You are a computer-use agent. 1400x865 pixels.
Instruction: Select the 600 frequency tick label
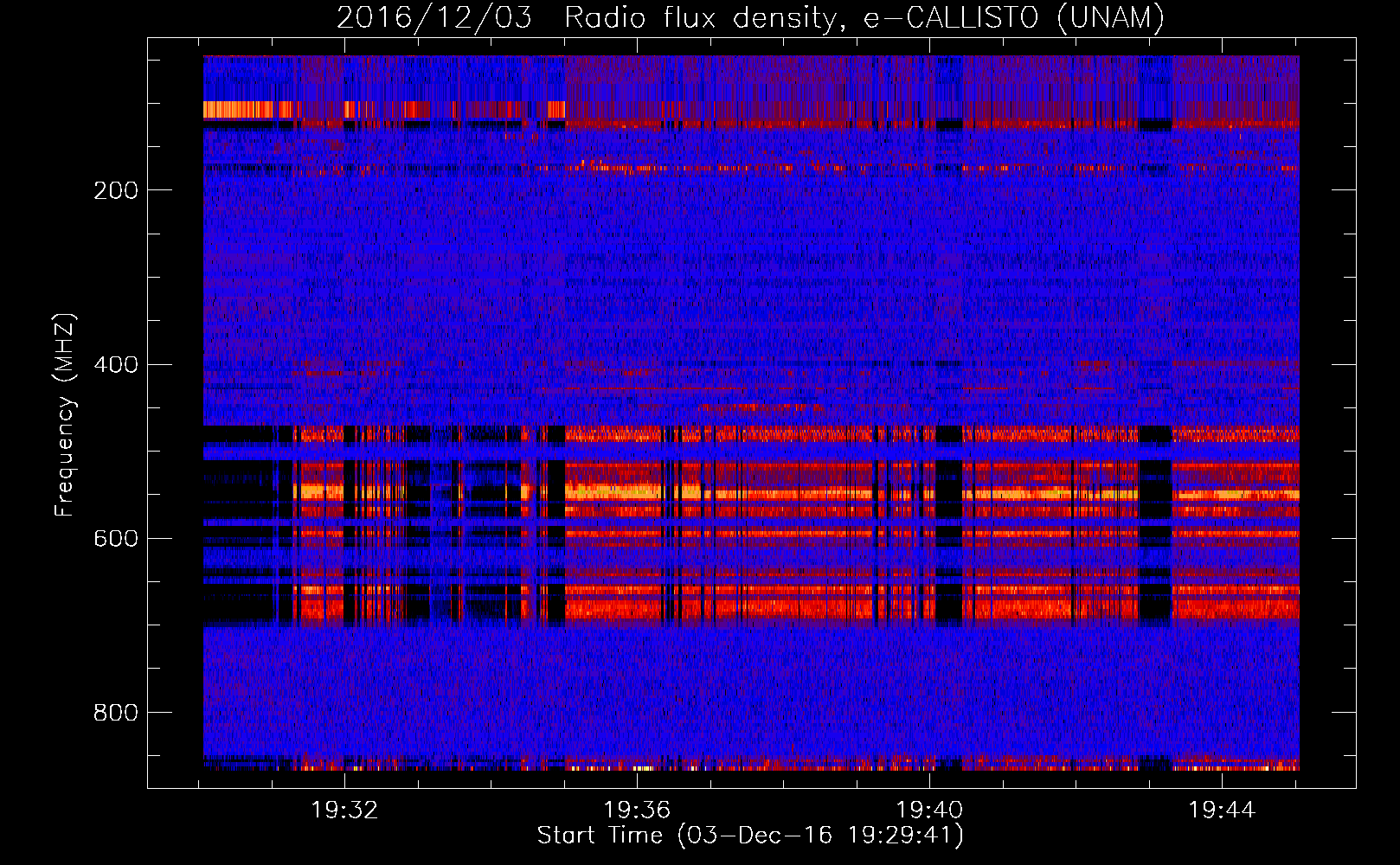(x=116, y=539)
